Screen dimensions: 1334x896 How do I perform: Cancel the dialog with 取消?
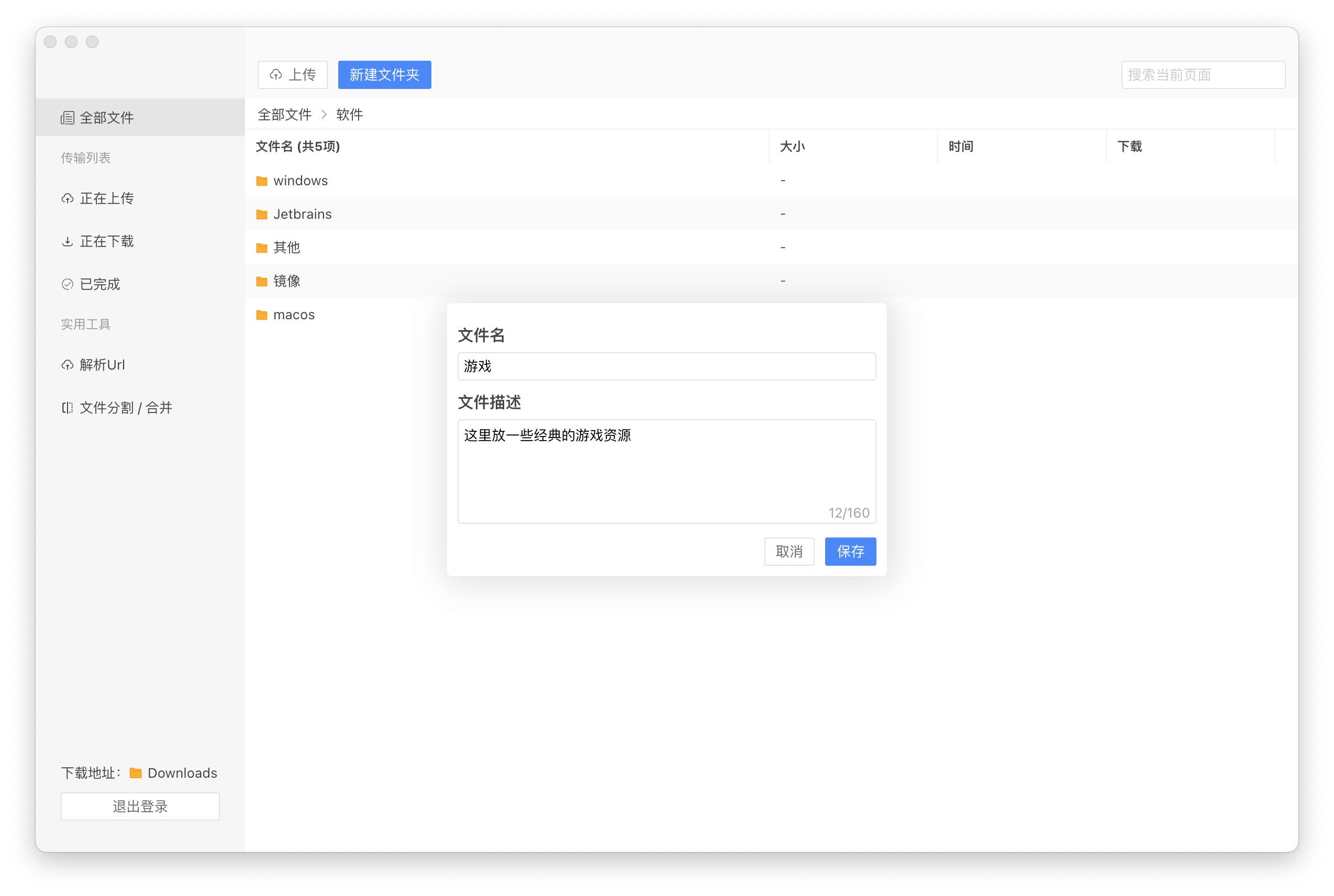790,552
